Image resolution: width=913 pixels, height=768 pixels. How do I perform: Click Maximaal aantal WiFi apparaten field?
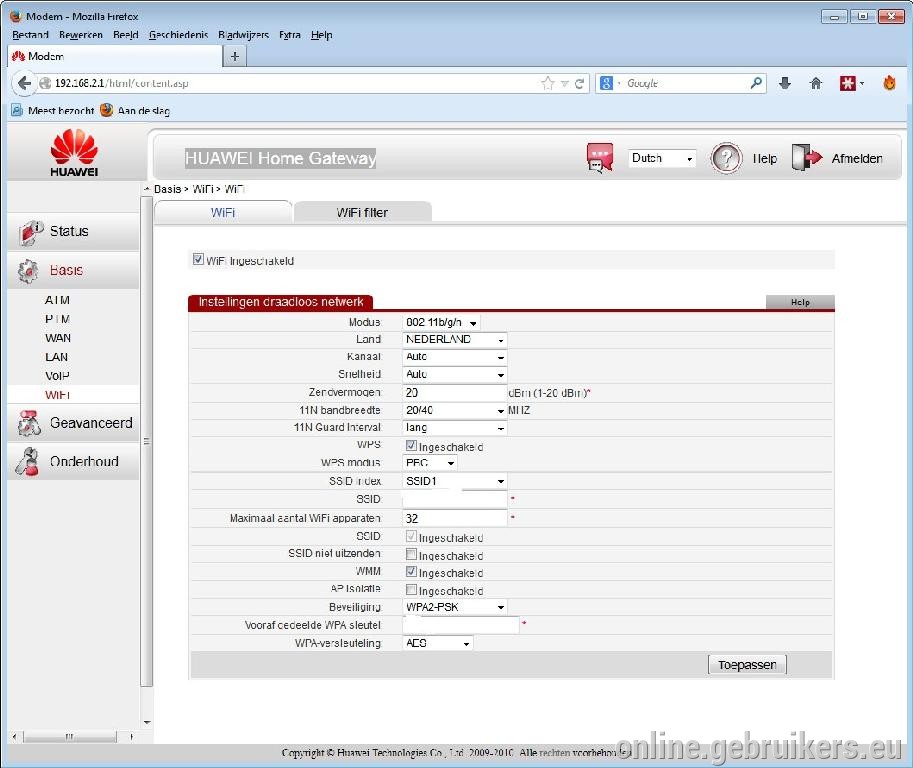(454, 518)
